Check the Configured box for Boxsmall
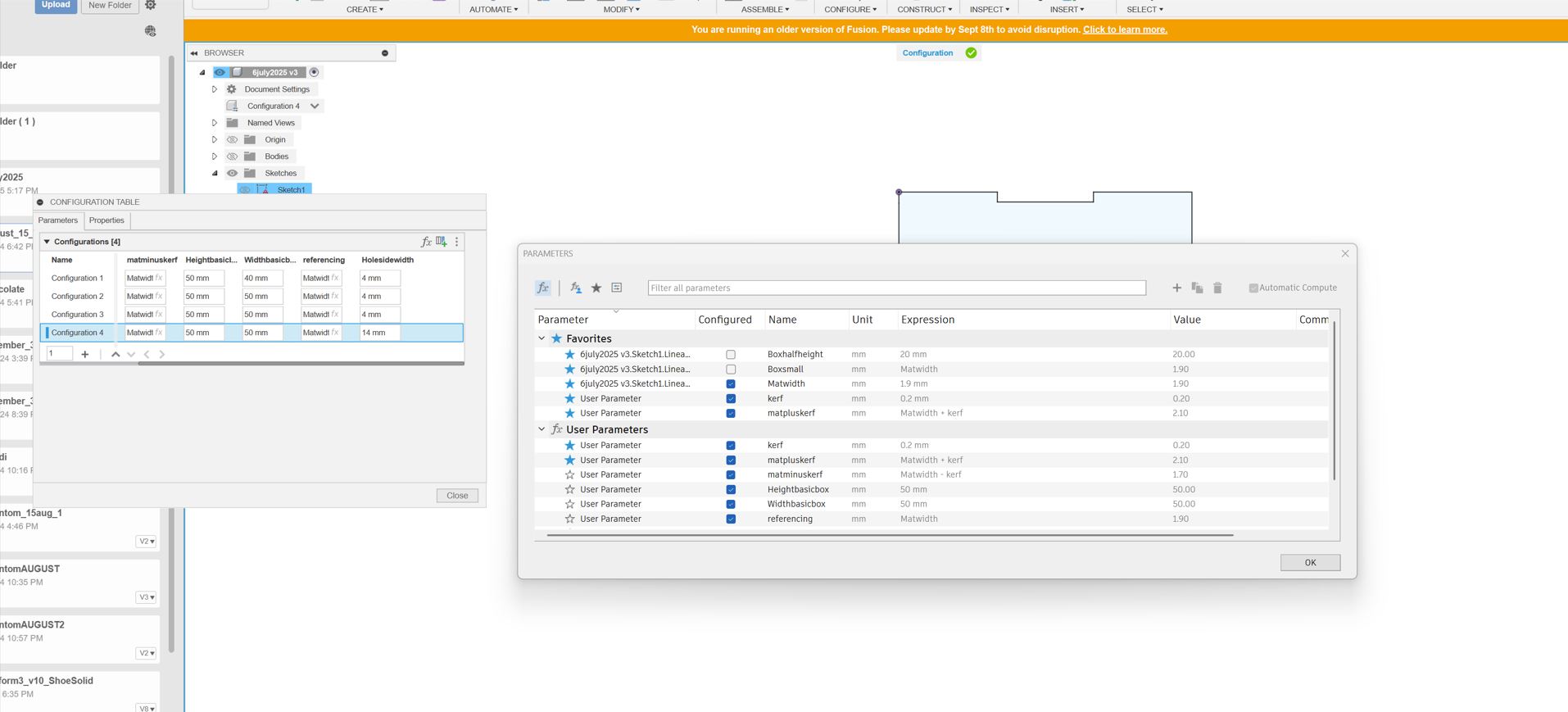Image resolution: width=1568 pixels, height=712 pixels. (731, 370)
